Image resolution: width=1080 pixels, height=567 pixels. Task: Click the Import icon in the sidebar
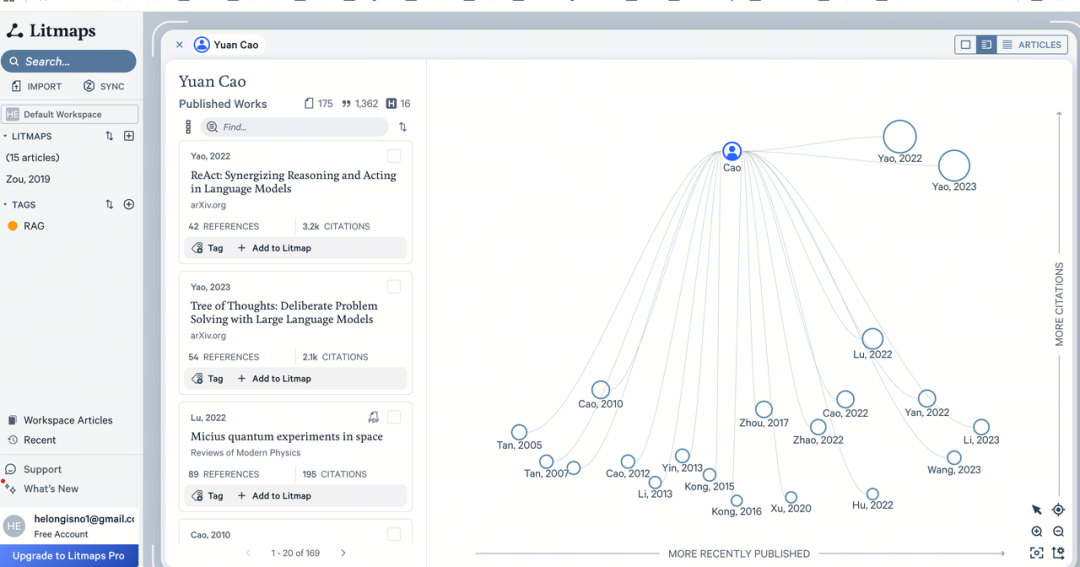click(x=16, y=87)
